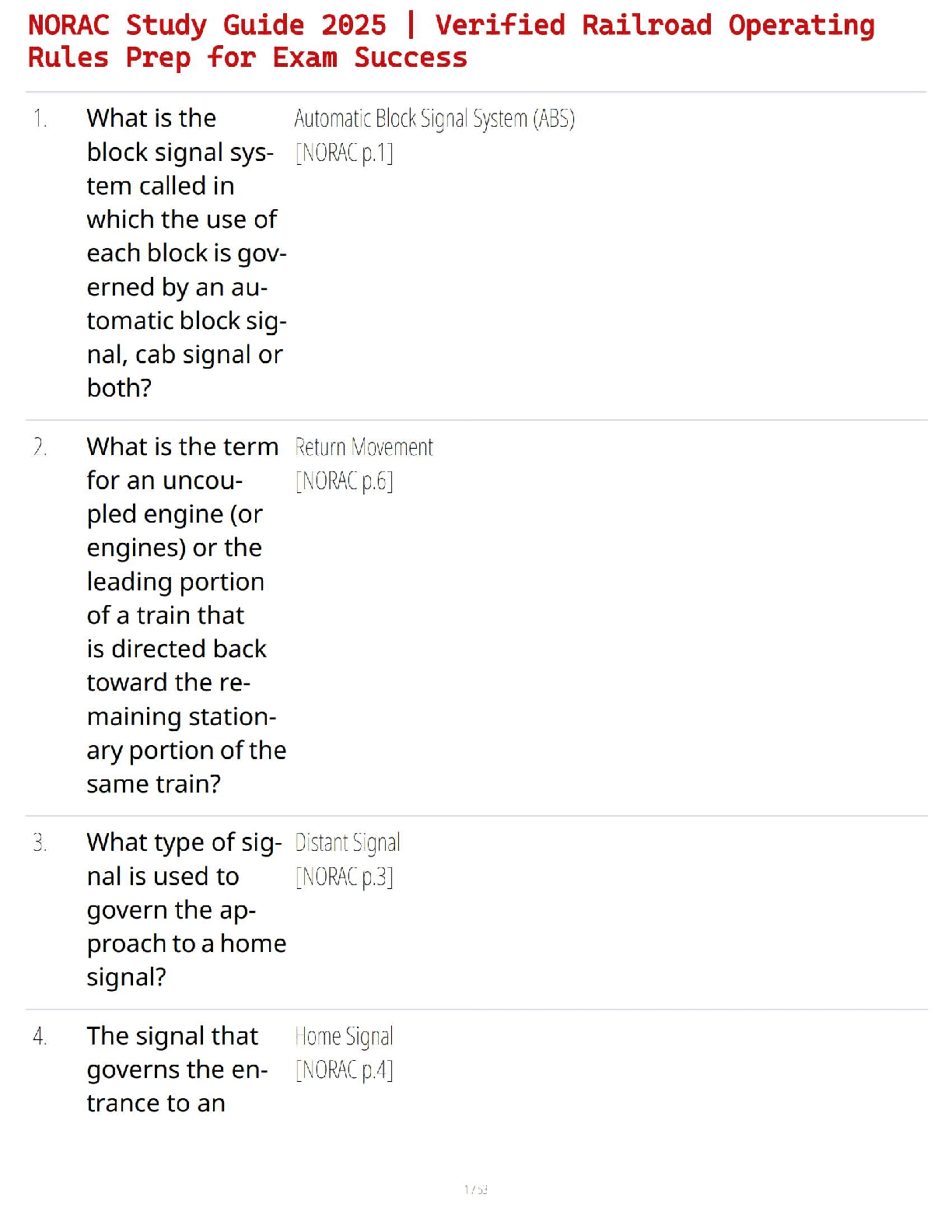Click the "Return Movement" answer
This screenshot has width=952, height=1232.
[x=364, y=447]
